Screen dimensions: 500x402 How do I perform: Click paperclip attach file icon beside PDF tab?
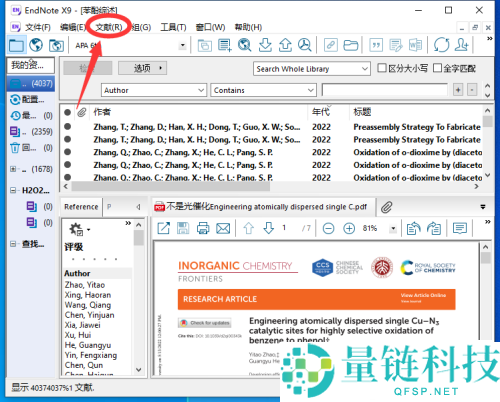point(386,207)
